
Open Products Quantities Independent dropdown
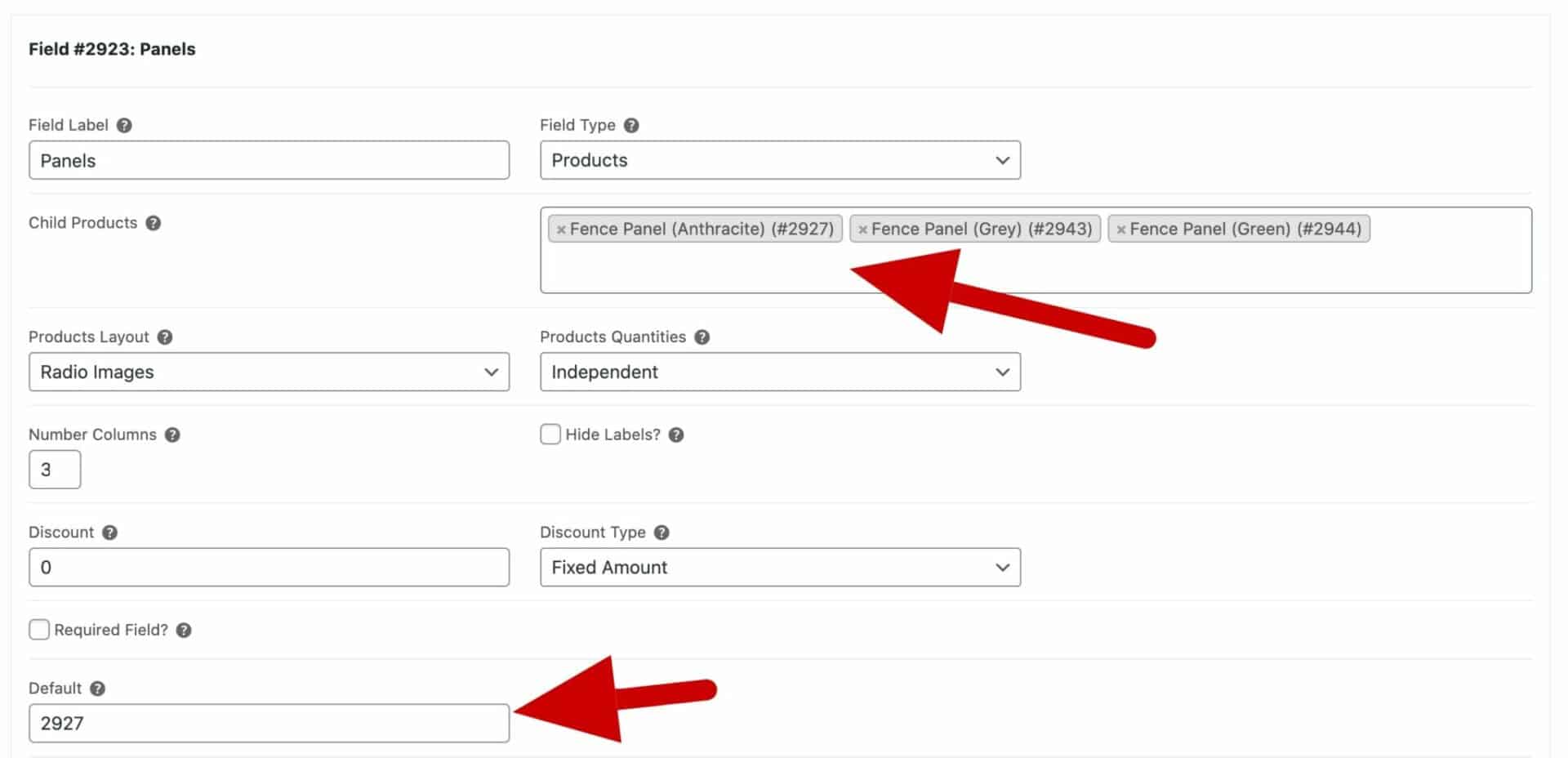click(780, 372)
